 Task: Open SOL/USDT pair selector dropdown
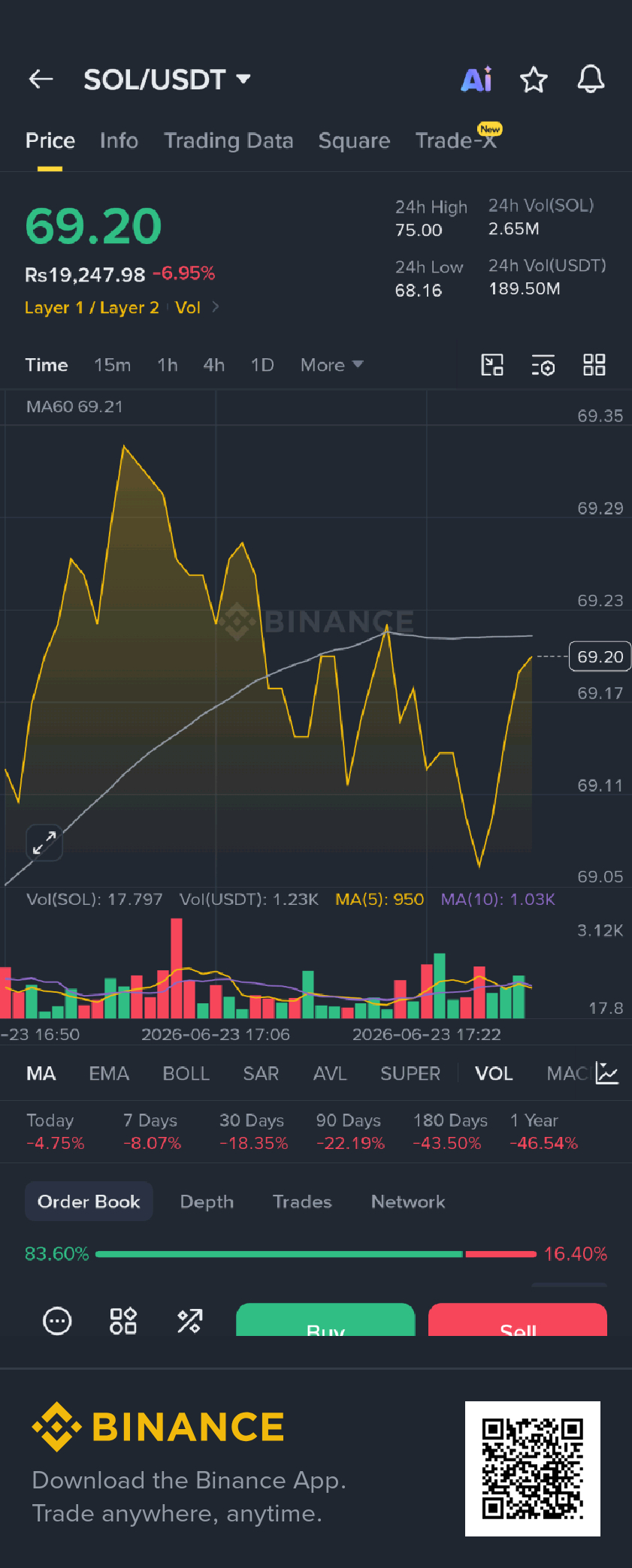click(167, 79)
